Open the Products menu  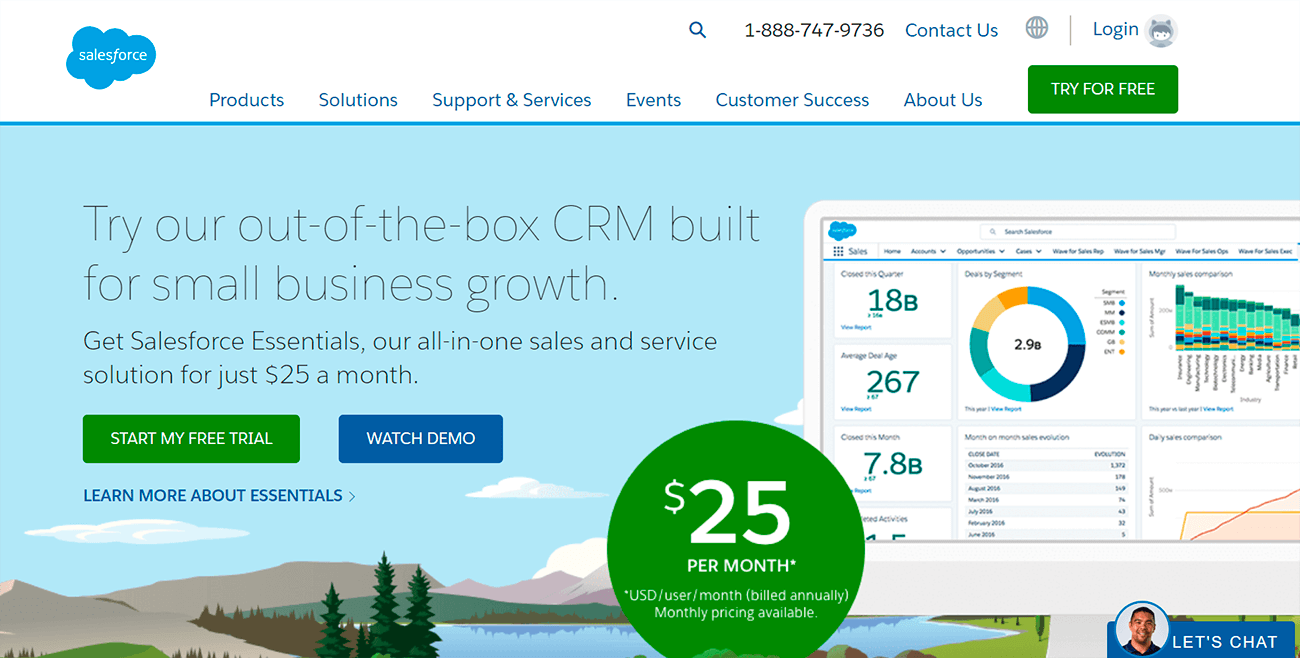tap(246, 100)
